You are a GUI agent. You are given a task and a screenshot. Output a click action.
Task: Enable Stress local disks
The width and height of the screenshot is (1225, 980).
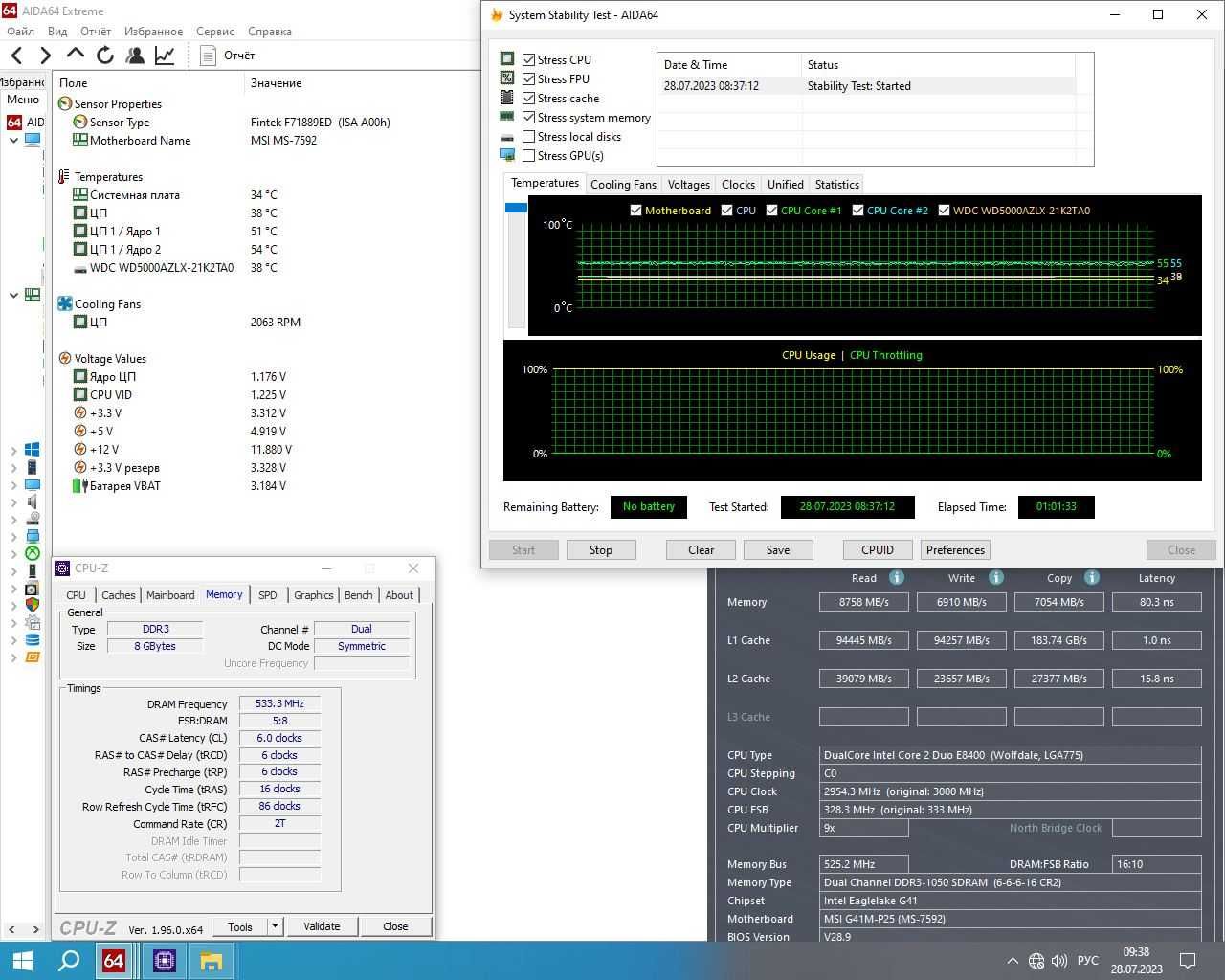pos(529,136)
